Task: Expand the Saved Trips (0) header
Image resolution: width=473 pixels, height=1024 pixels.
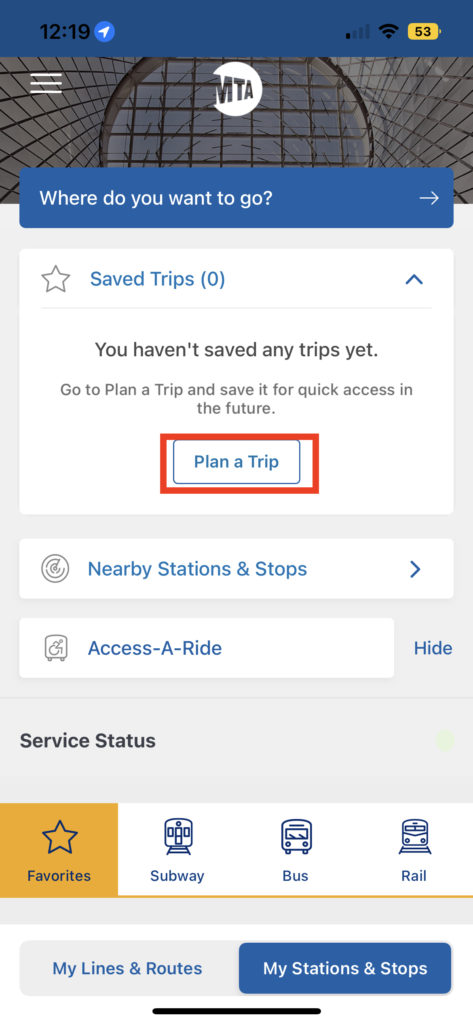Action: pyautogui.click(x=236, y=279)
